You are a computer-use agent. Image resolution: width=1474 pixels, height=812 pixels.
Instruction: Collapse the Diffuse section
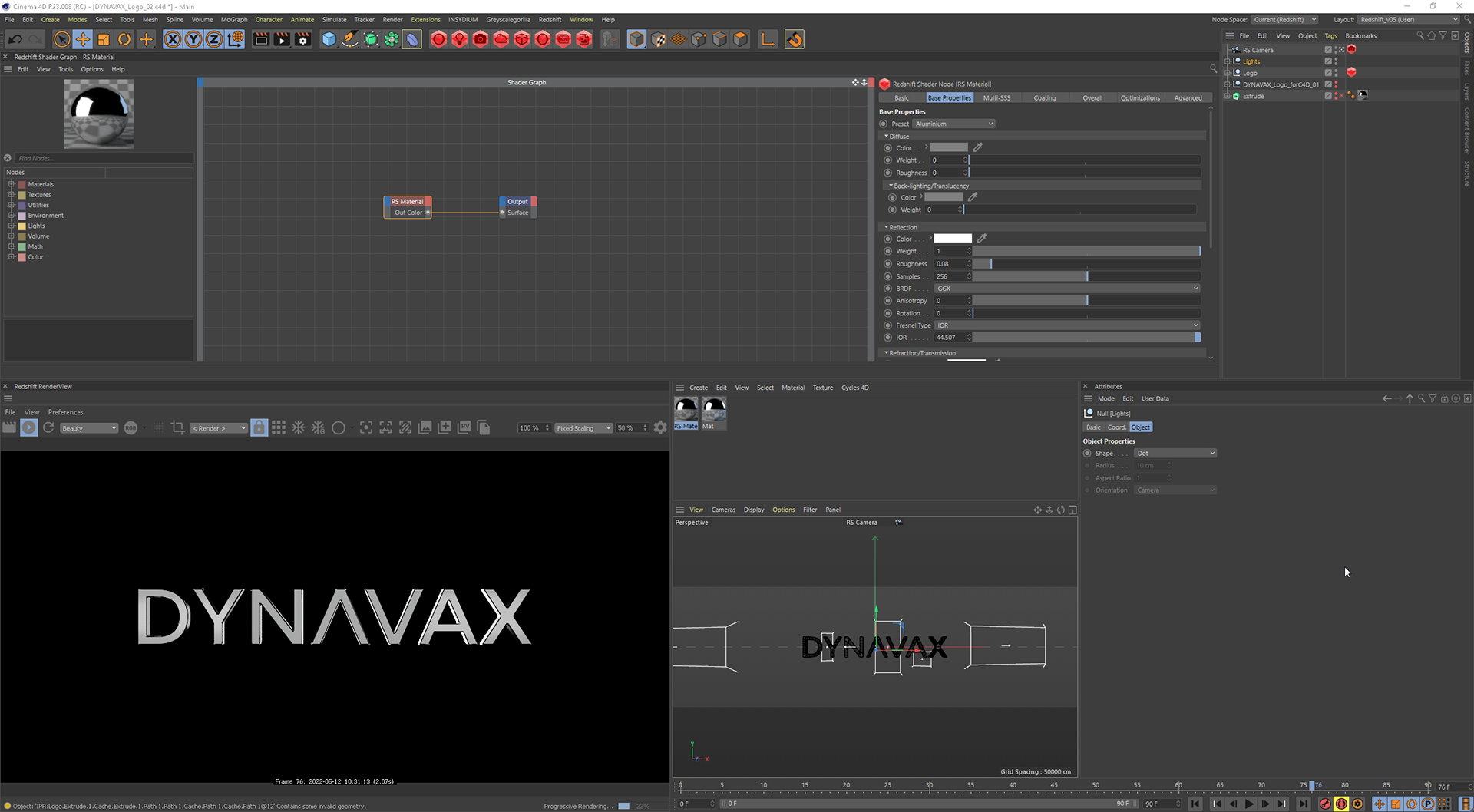(x=886, y=136)
